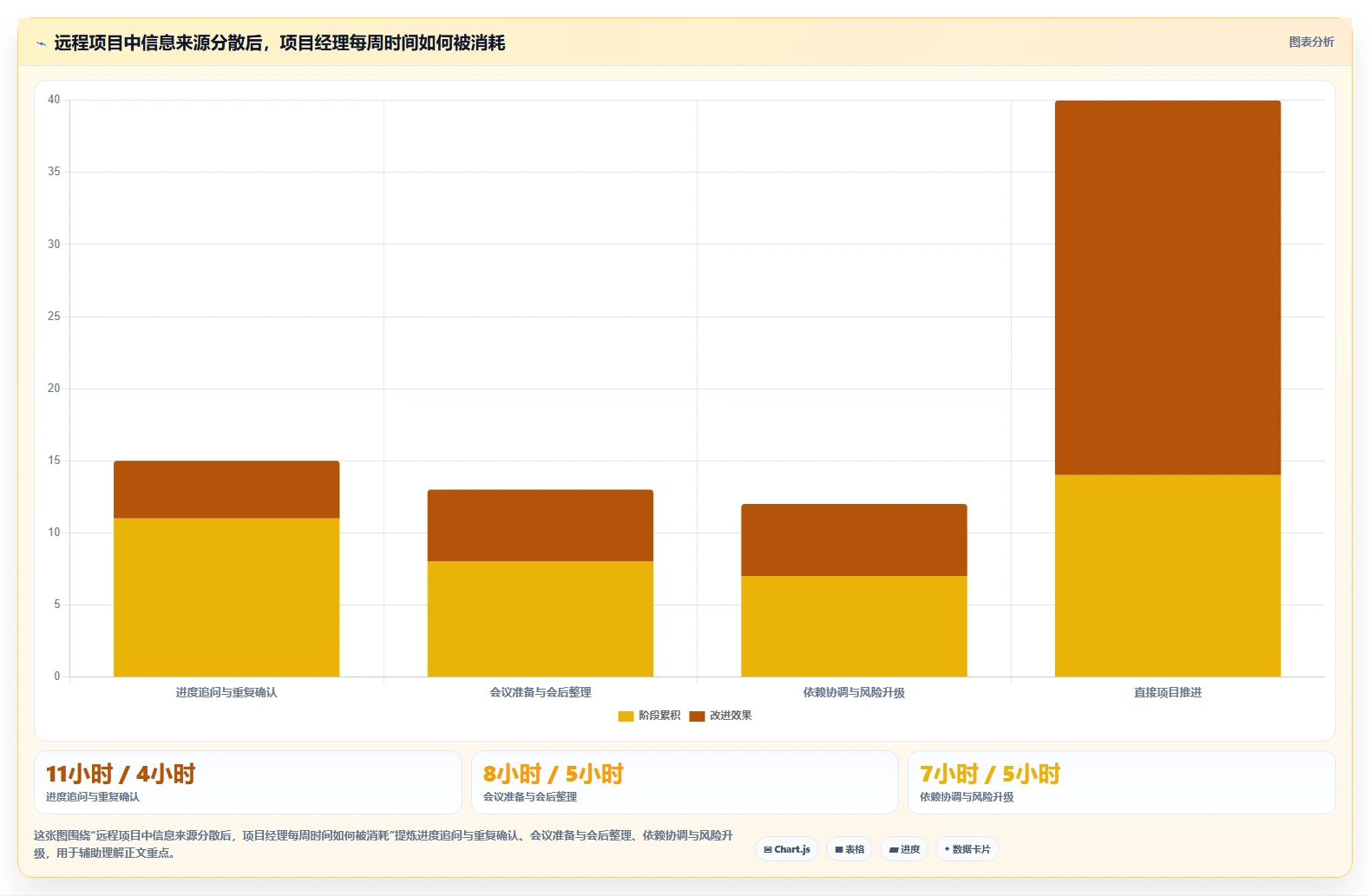Click the brown segment of 进度追问与重复确认 bar

[226, 489]
